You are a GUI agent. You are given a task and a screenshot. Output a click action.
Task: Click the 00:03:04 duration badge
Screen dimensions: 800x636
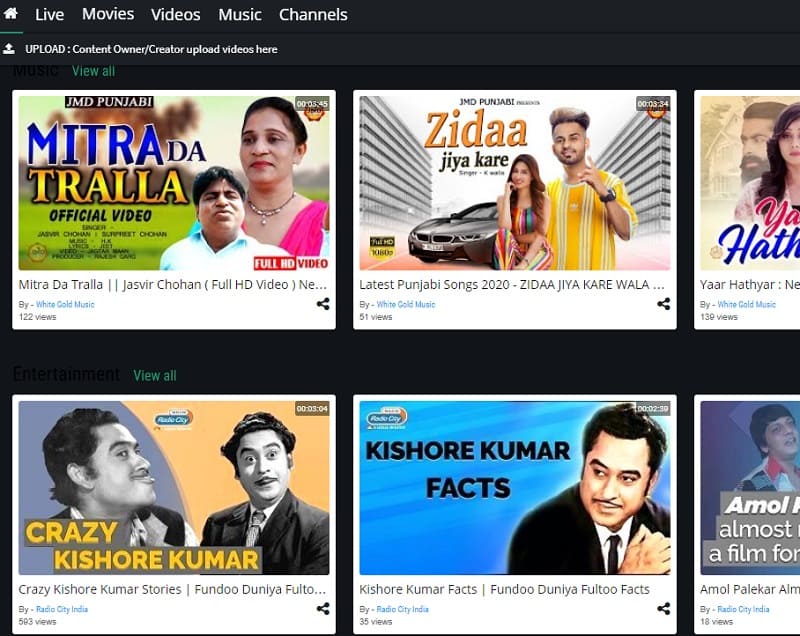coord(312,409)
